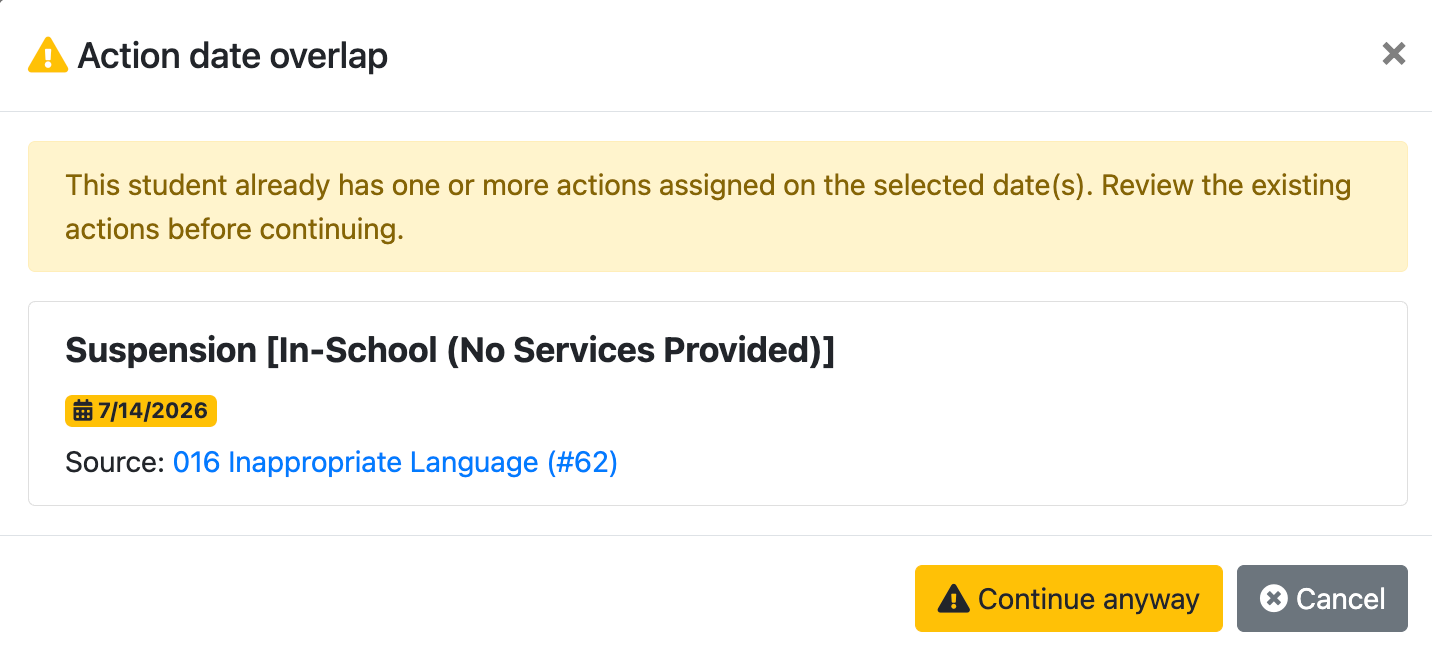The height and width of the screenshot is (656, 1432).
Task: Open the 016 Inappropriate Language source link
Action: pos(395,463)
